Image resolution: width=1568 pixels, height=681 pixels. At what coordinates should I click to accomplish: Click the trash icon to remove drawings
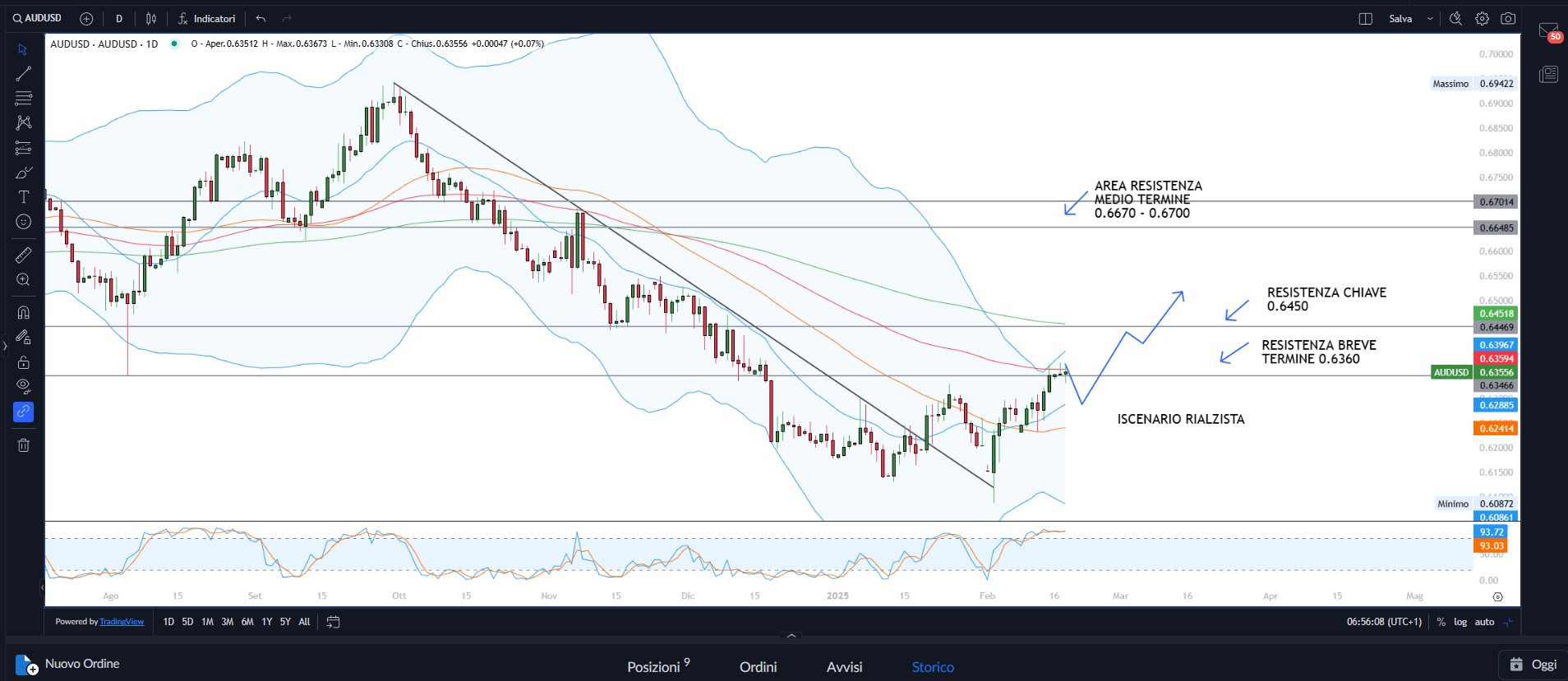pos(23,445)
